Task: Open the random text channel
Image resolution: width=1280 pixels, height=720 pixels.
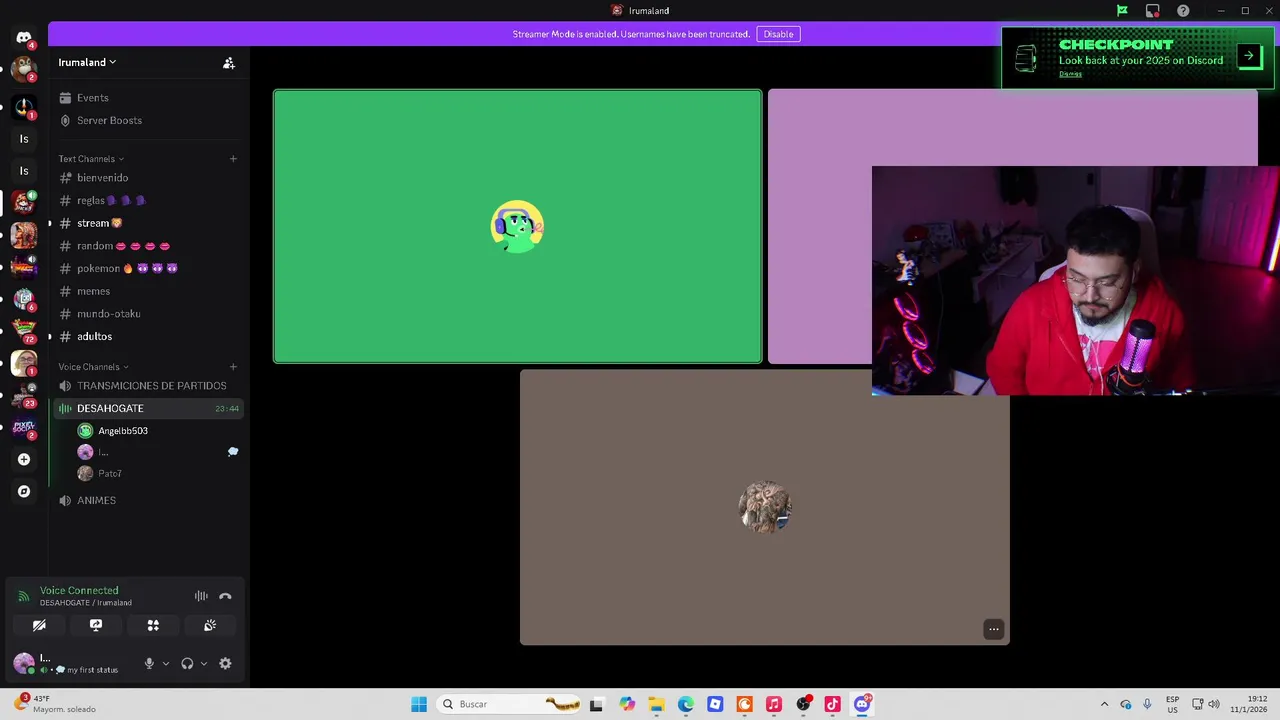Action: point(150,246)
